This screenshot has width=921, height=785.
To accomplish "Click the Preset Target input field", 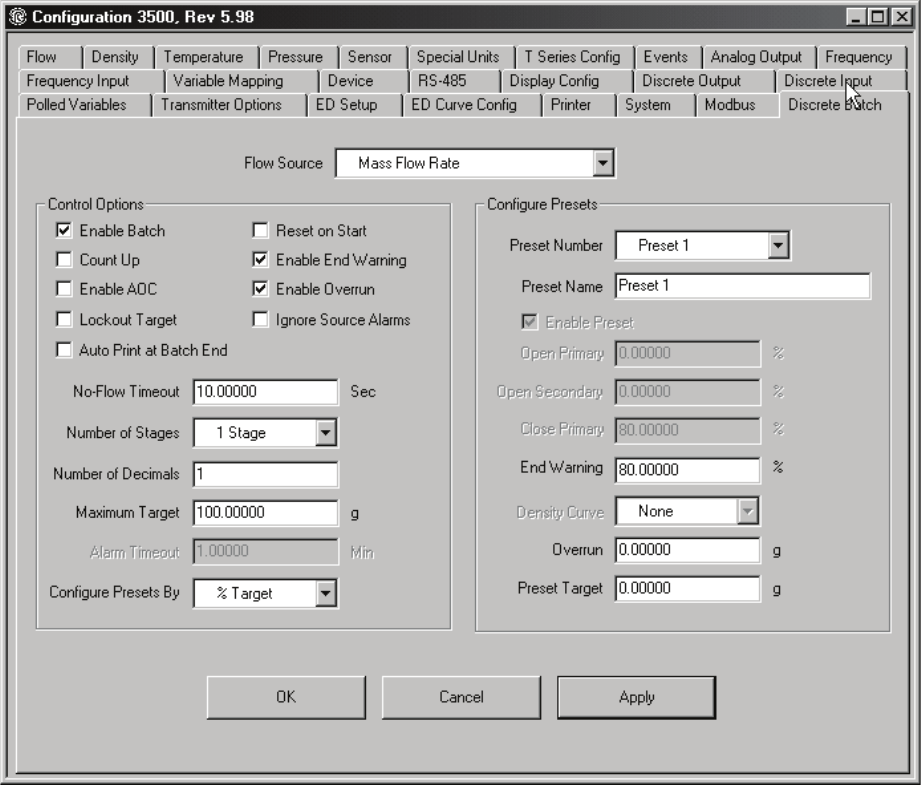I will click(x=687, y=588).
